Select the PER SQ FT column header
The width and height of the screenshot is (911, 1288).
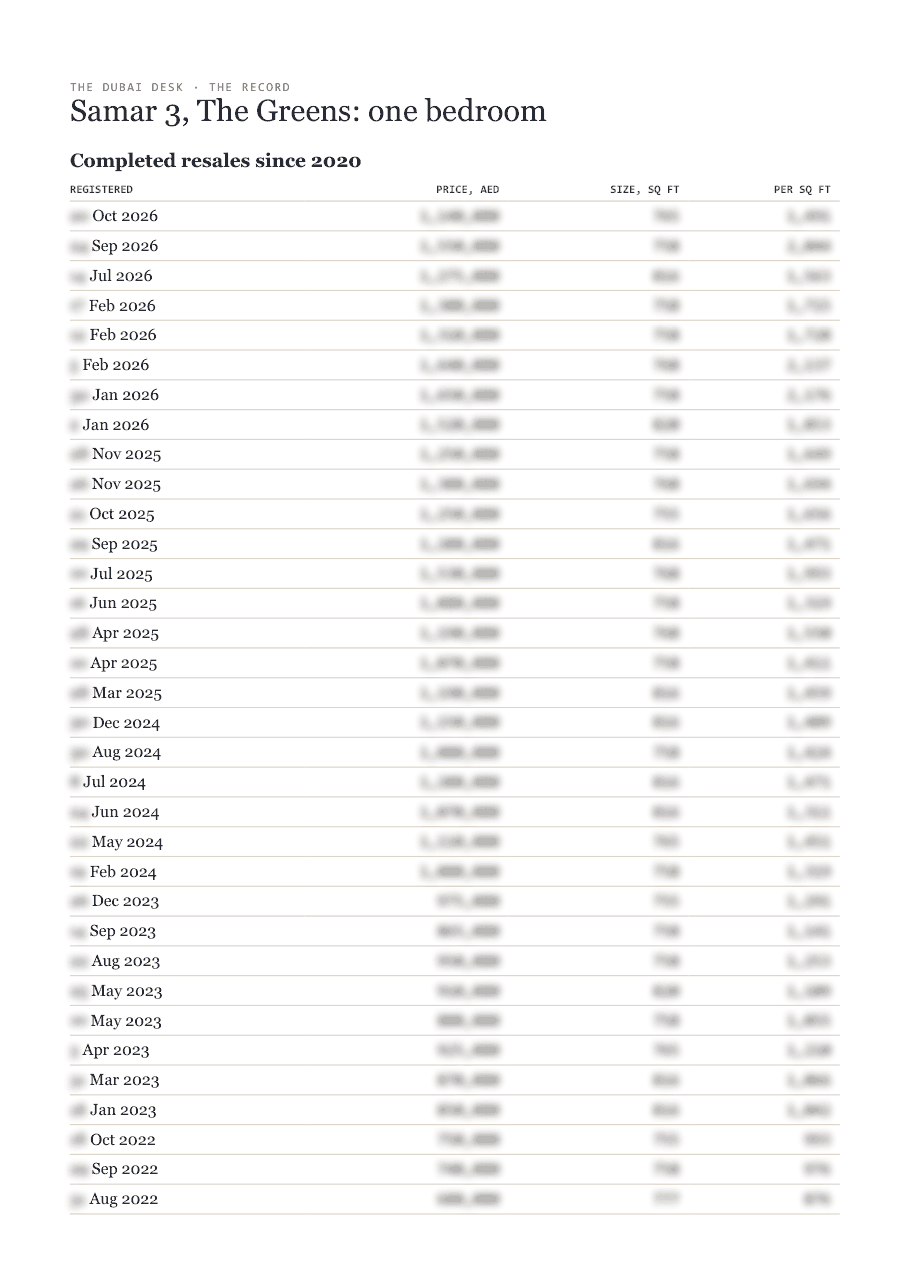802,189
